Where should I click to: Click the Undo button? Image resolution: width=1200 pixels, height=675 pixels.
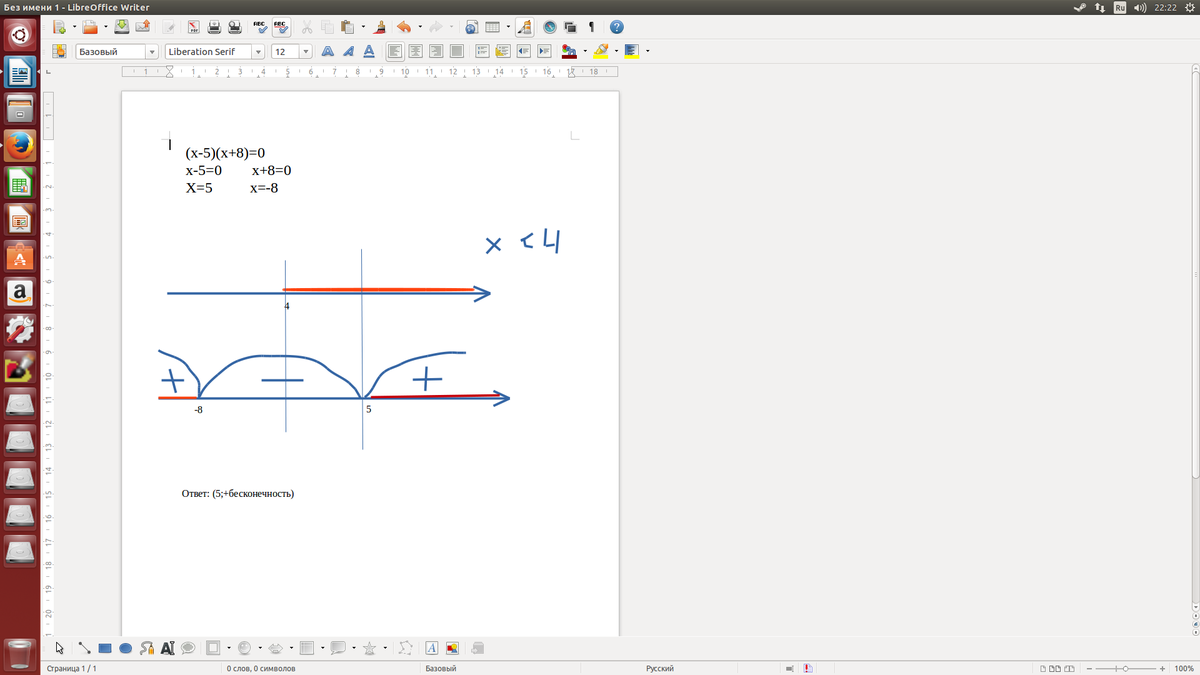[x=405, y=27]
